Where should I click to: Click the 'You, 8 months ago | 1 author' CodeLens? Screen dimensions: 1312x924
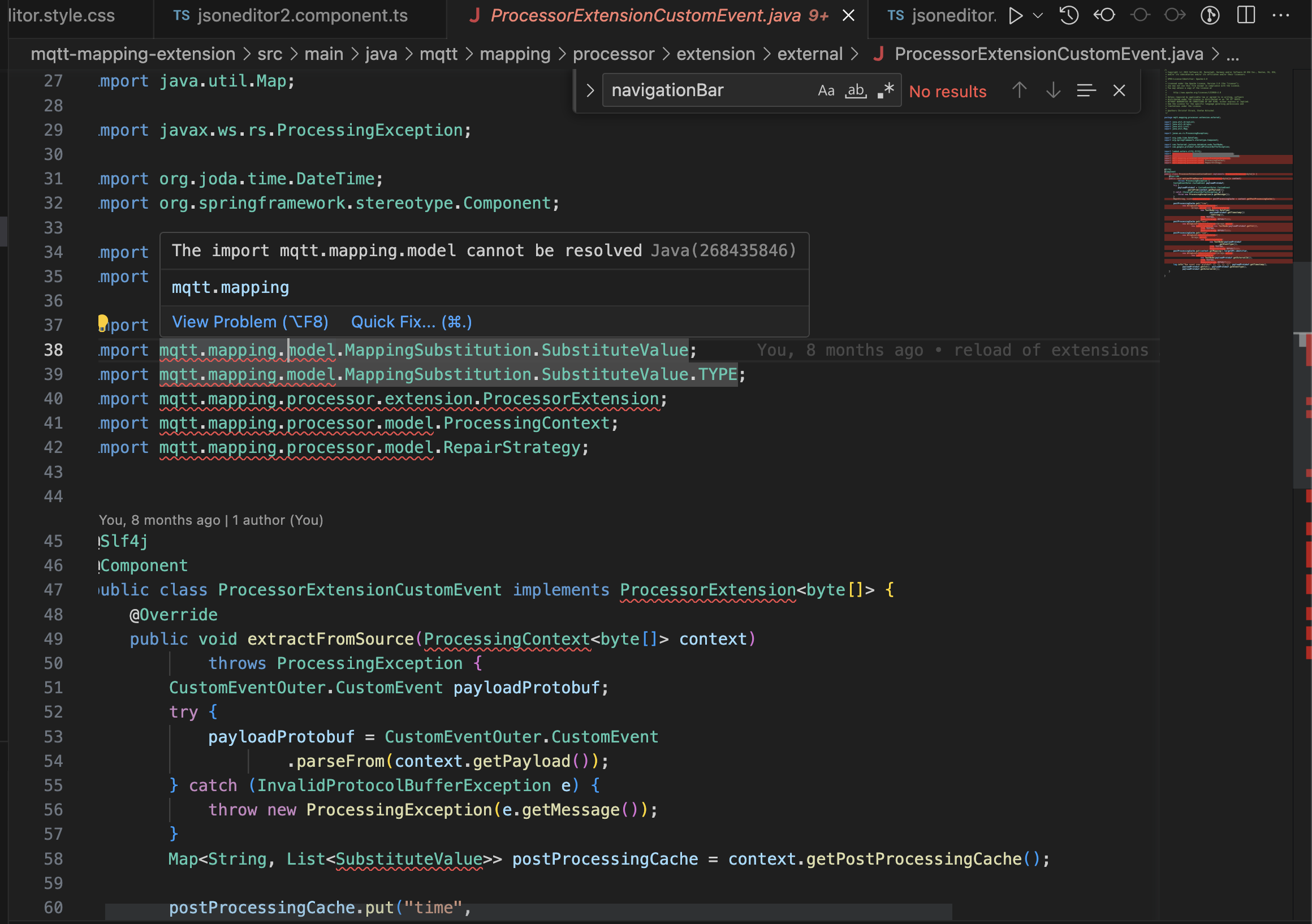[211, 520]
